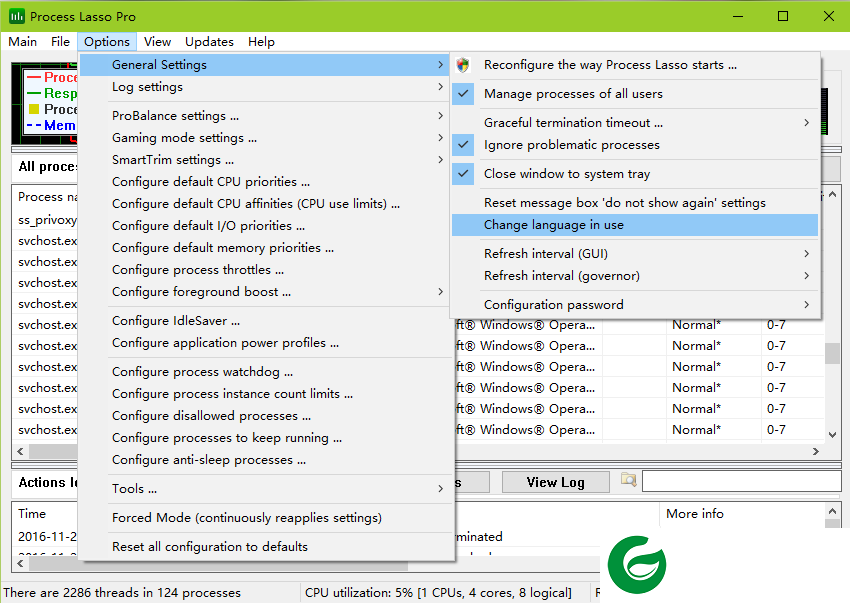Expand Log settings submenu
This screenshot has height=603, width=850.
pyautogui.click(x=266, y=87)
